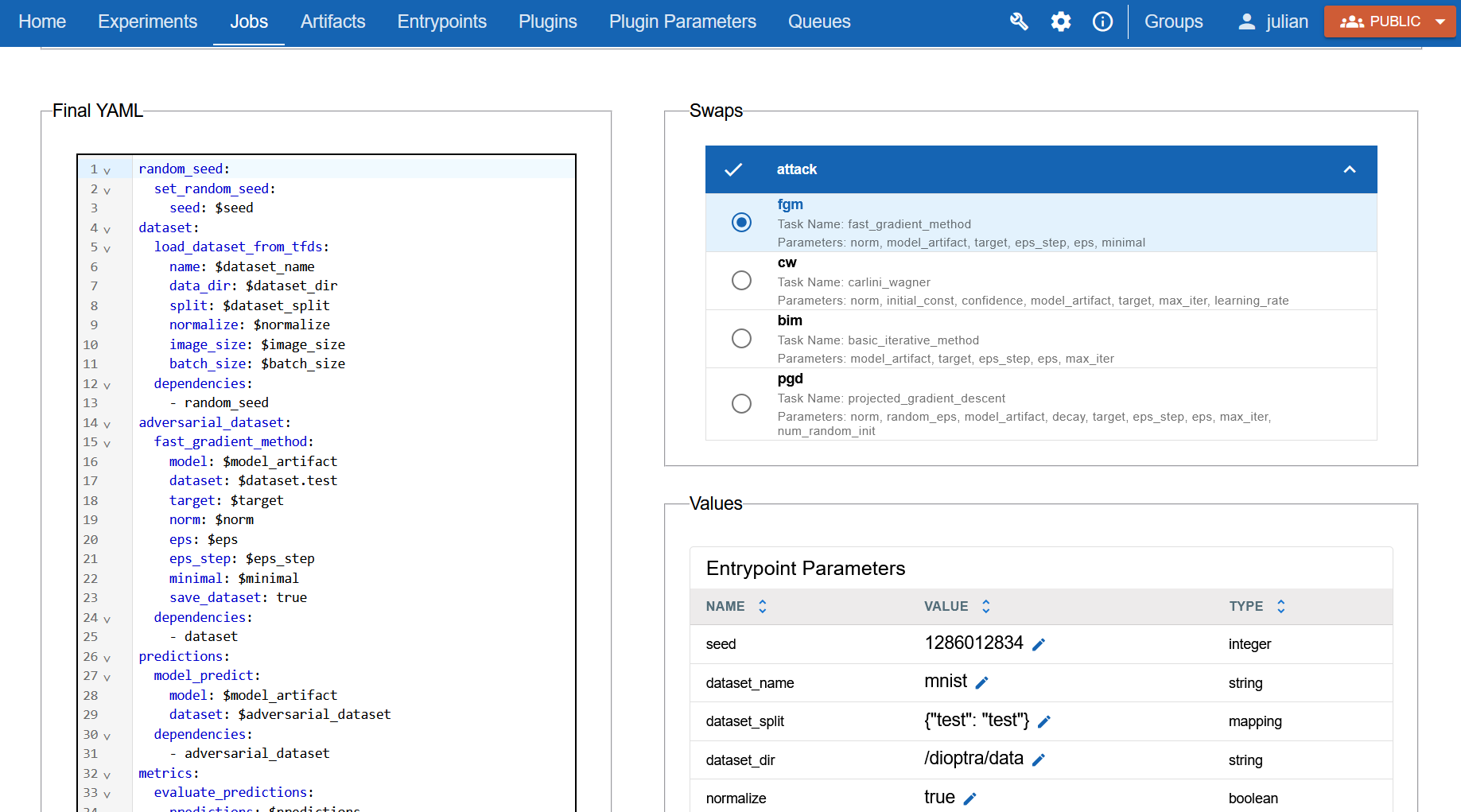This screenshot has height=812, width=1461.
Task: Open the Artifacts tab
Action: [332, 21]
